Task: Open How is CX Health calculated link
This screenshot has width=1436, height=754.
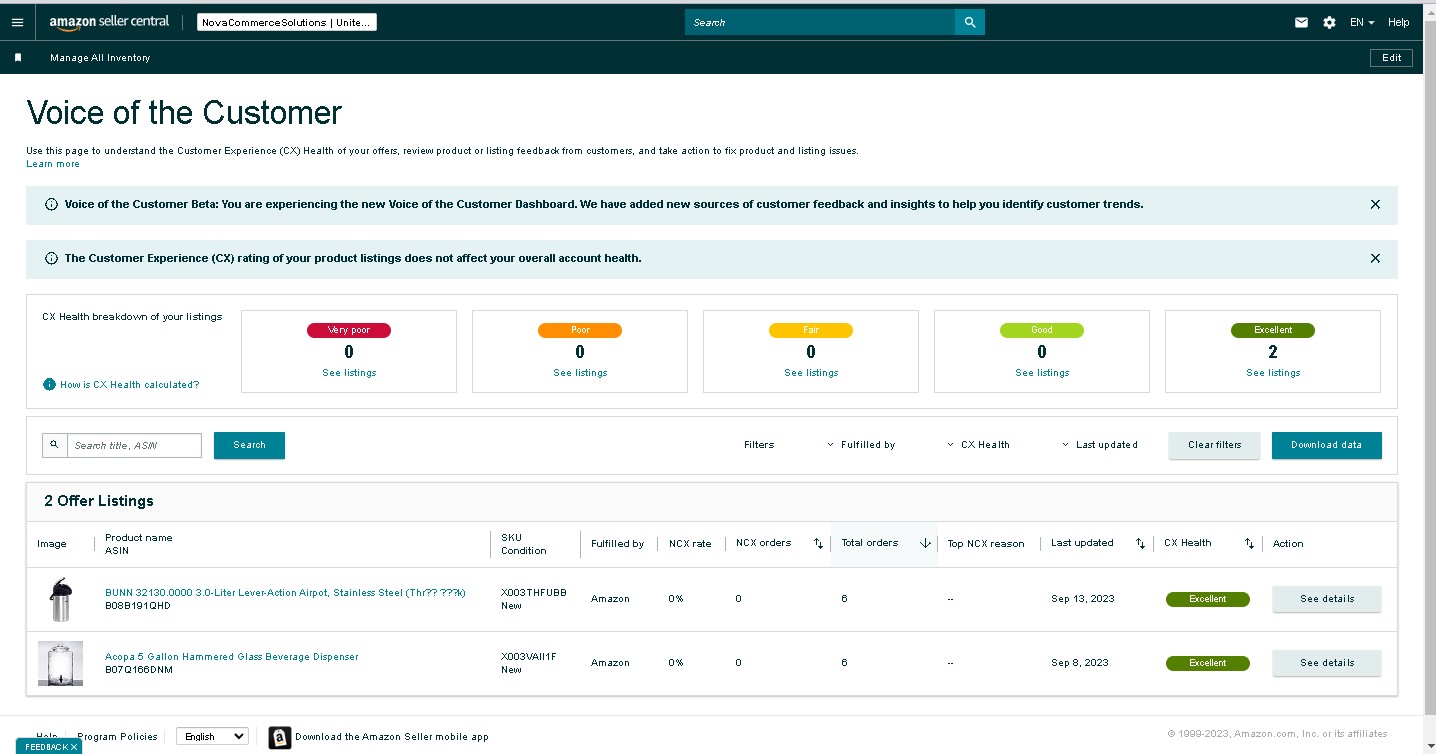Action: coord(129,385)
